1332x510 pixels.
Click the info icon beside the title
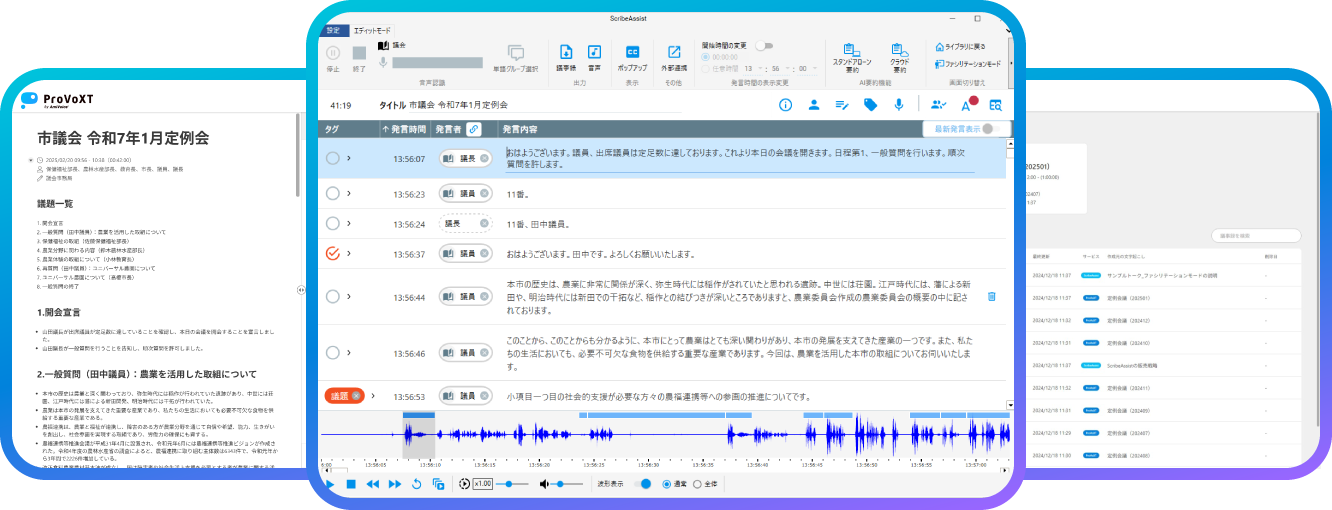785,105
